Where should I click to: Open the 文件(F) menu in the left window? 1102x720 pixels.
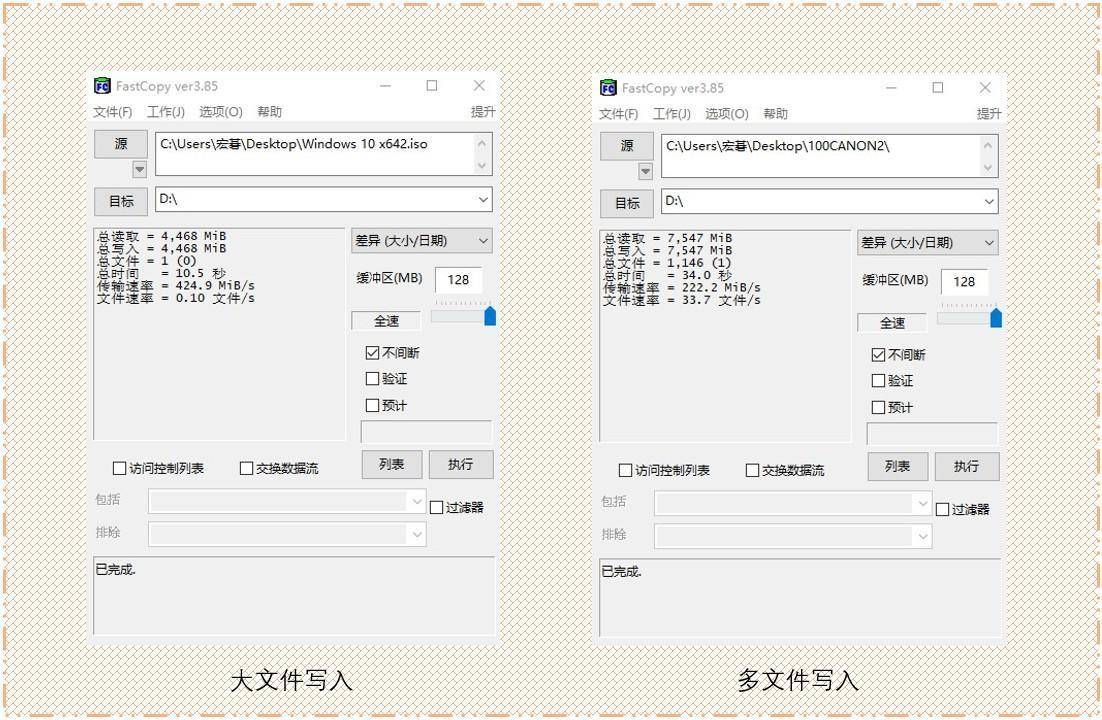110,111
